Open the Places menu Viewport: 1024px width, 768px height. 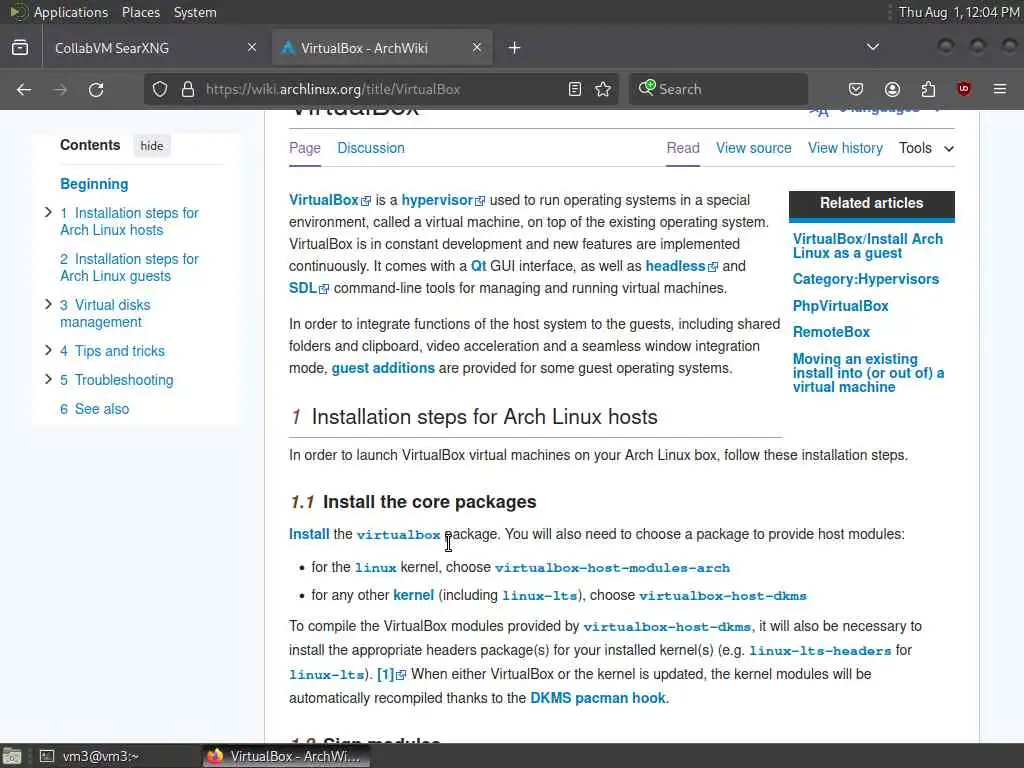(141, 12)
